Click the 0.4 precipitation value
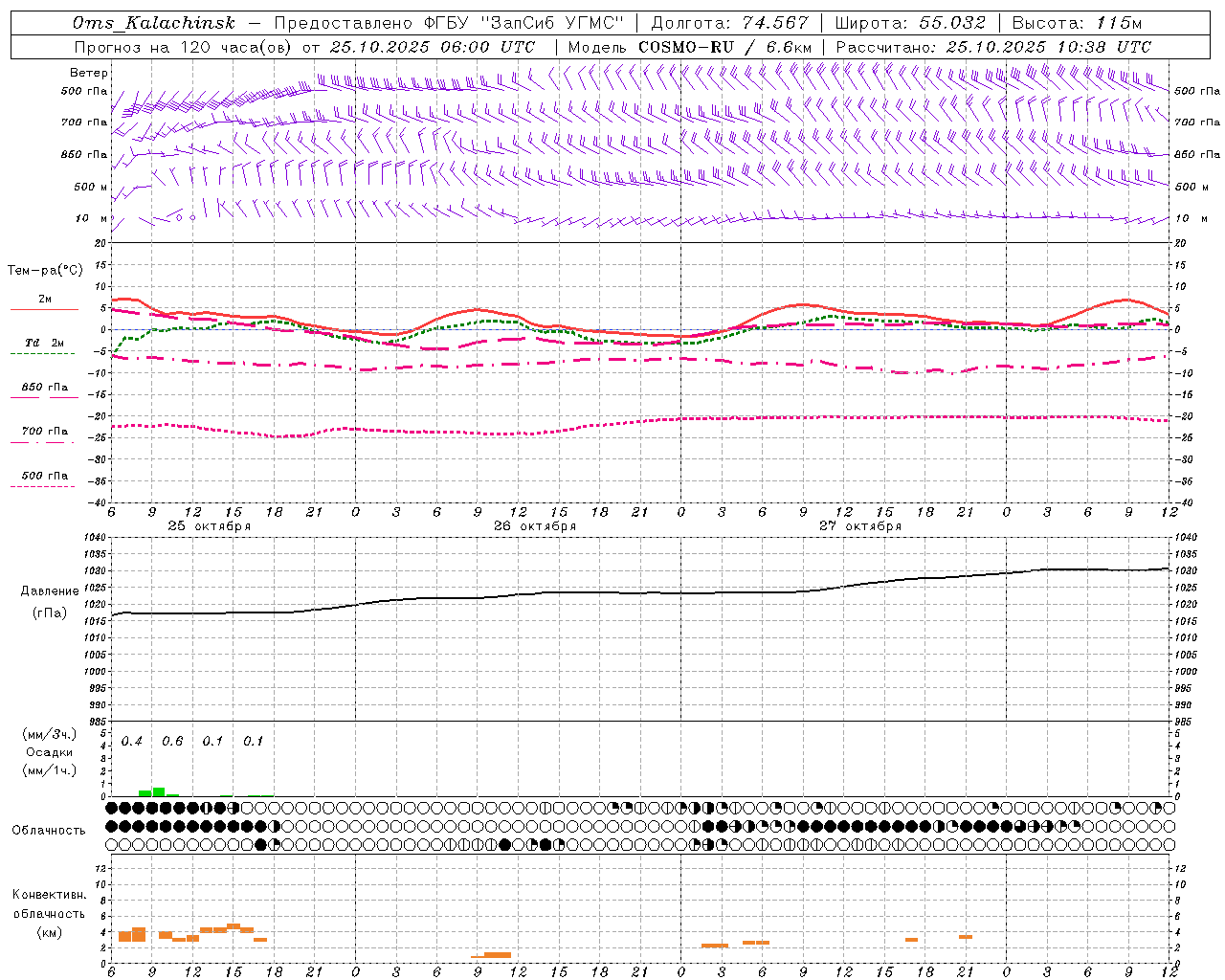This screenshot has height=980, width=1225. [x=132, y=742]
